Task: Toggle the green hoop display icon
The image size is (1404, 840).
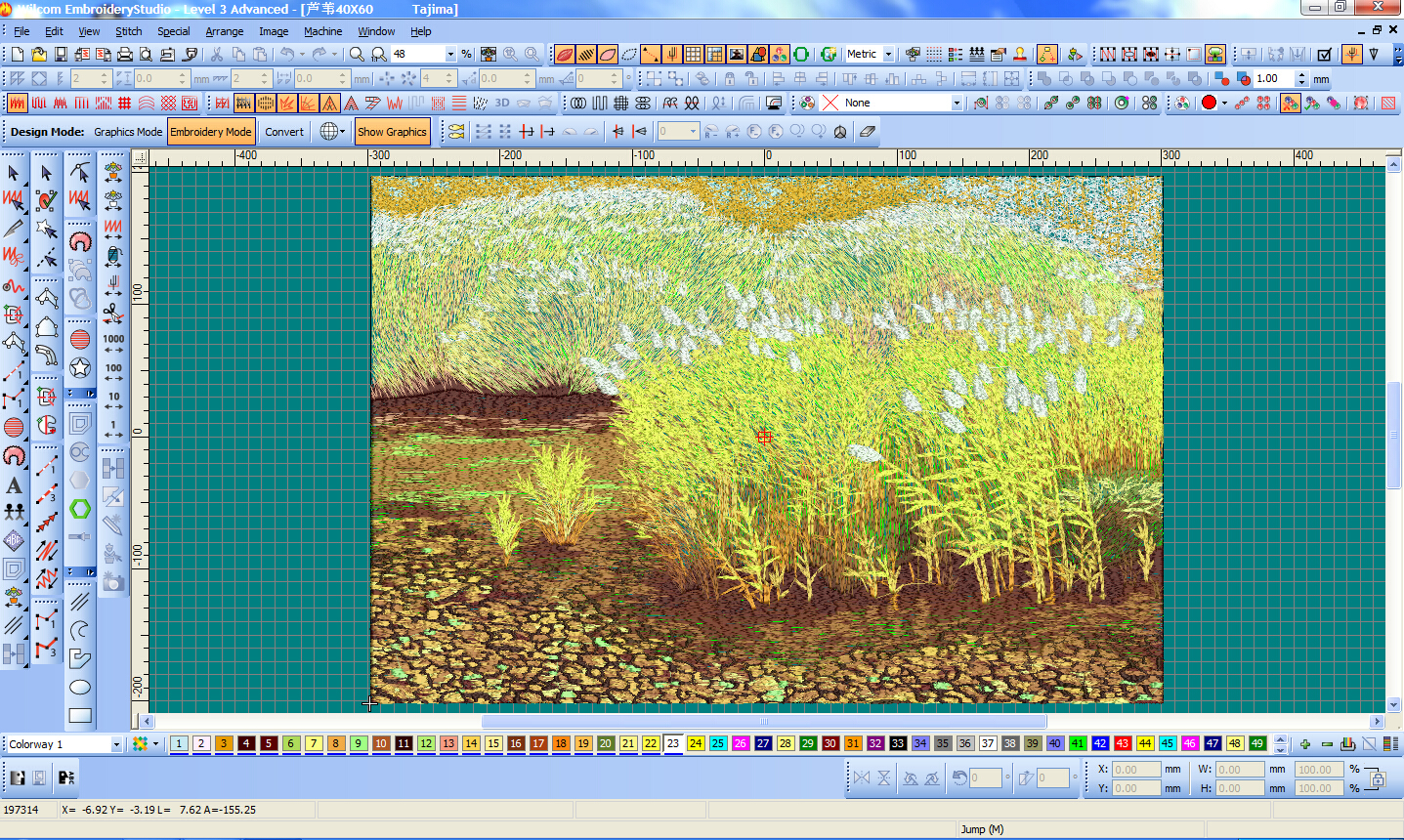Action: click(x=801, y=55)
